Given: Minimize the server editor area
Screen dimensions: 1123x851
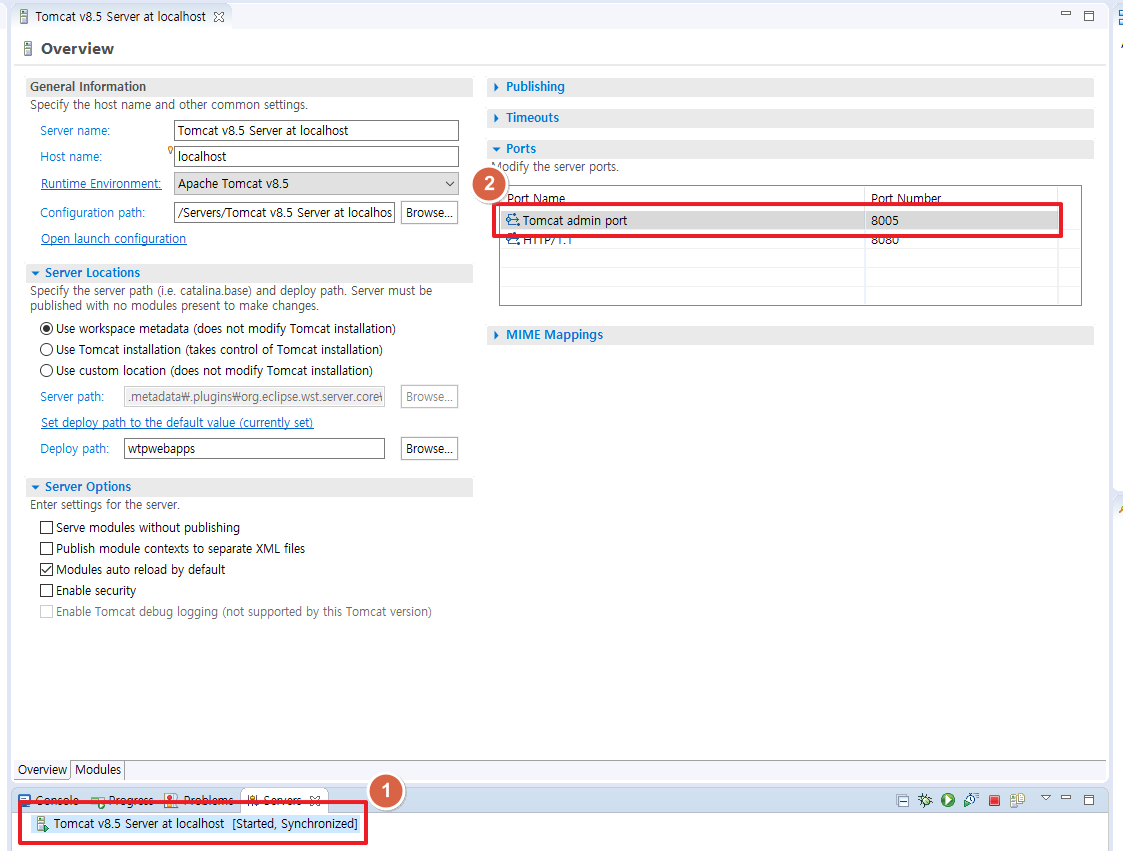Looking at the screenshot, I should point(1066,13).
